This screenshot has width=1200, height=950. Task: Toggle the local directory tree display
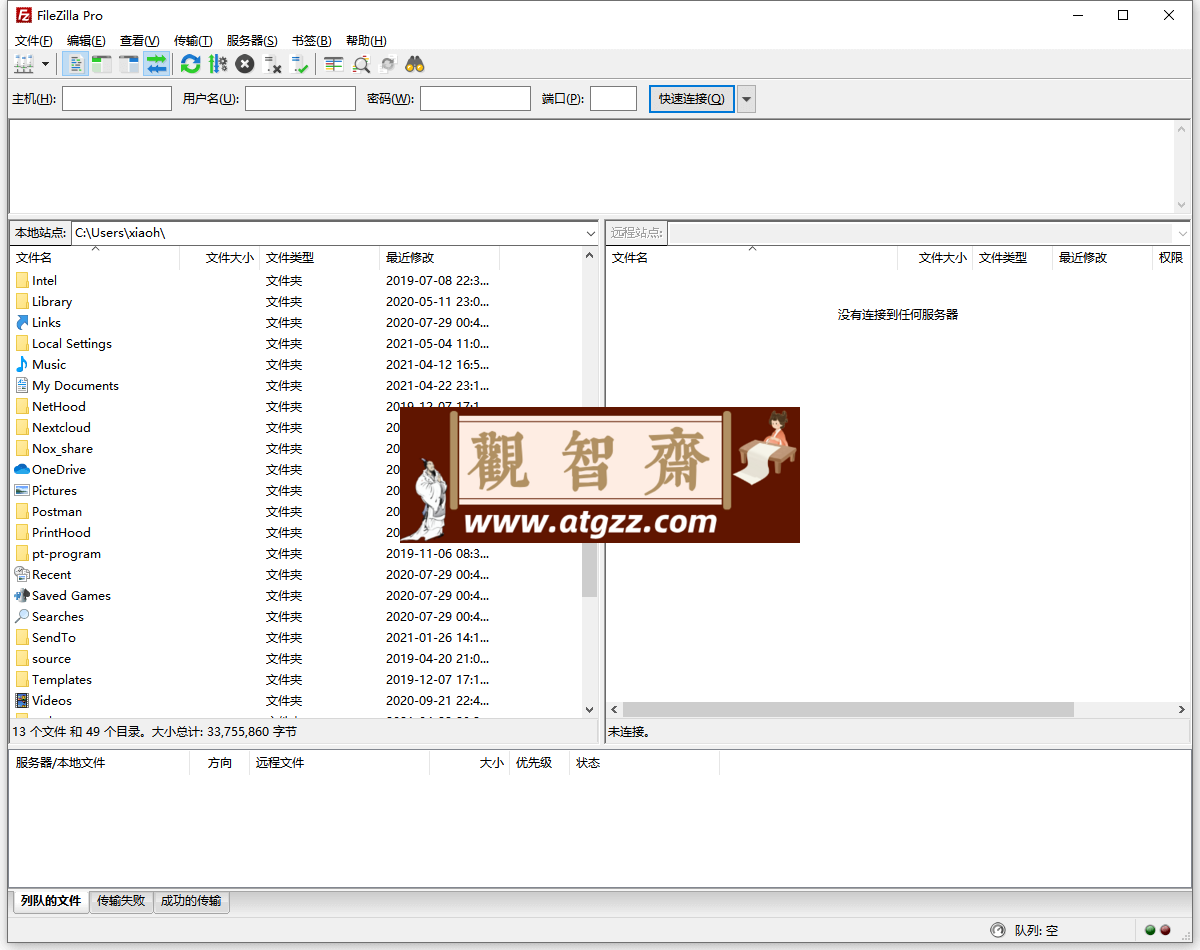coord(102,64)
